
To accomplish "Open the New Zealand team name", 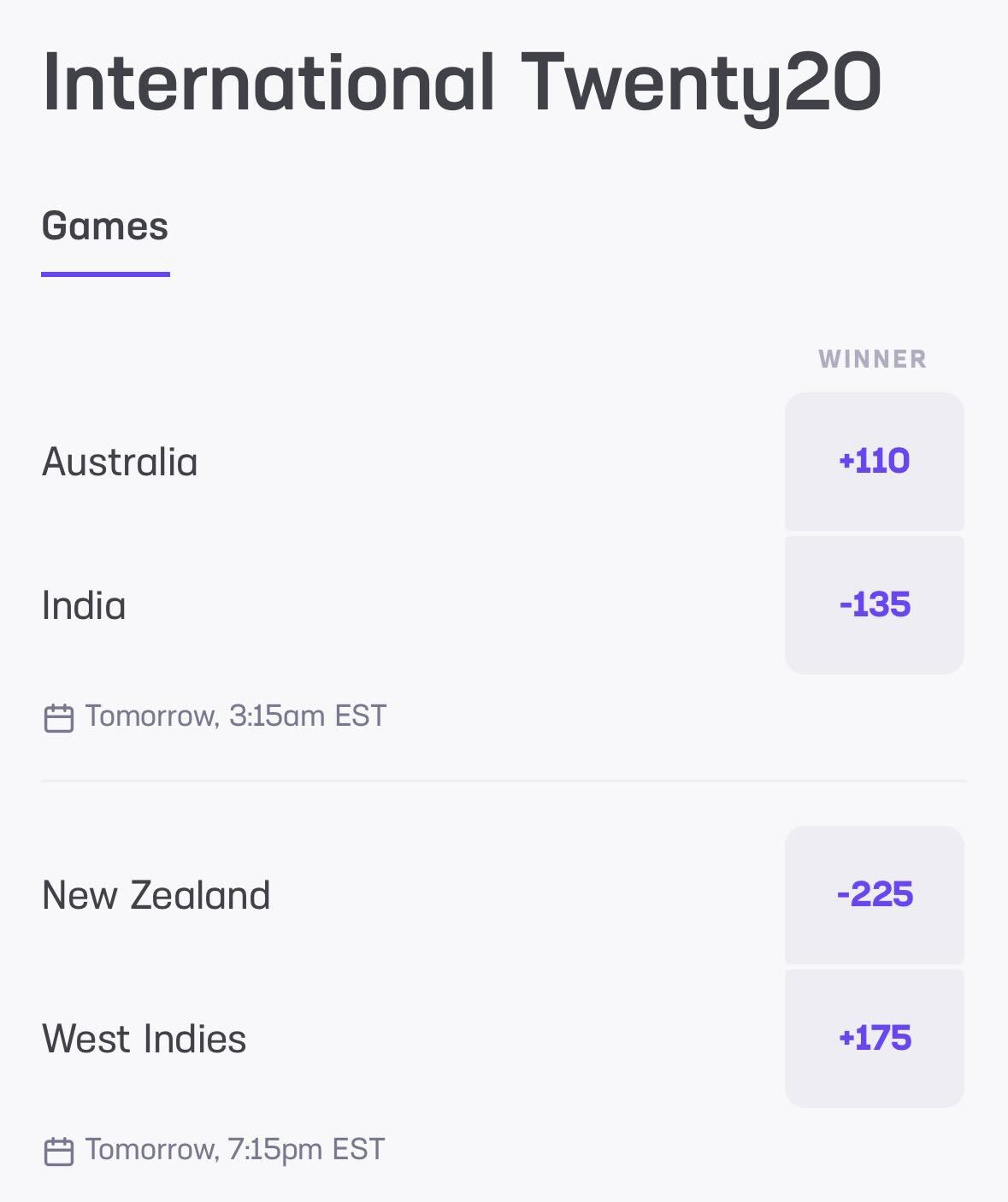I will [156, 896].
